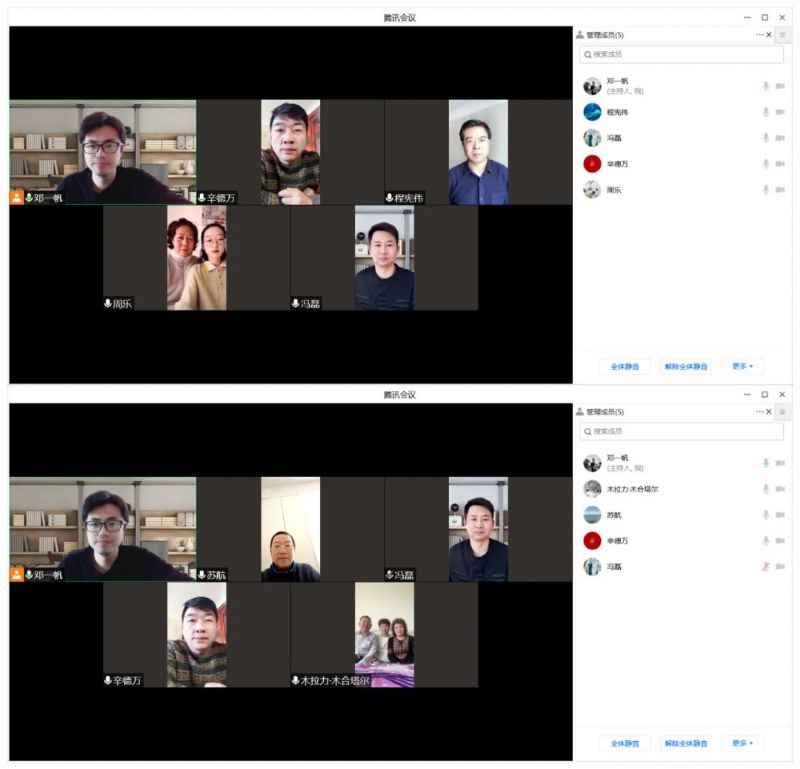Open hamburger menu in upper member panel
Image resolution: width=800 pixels, height=769 pixels.
(782, 35)
